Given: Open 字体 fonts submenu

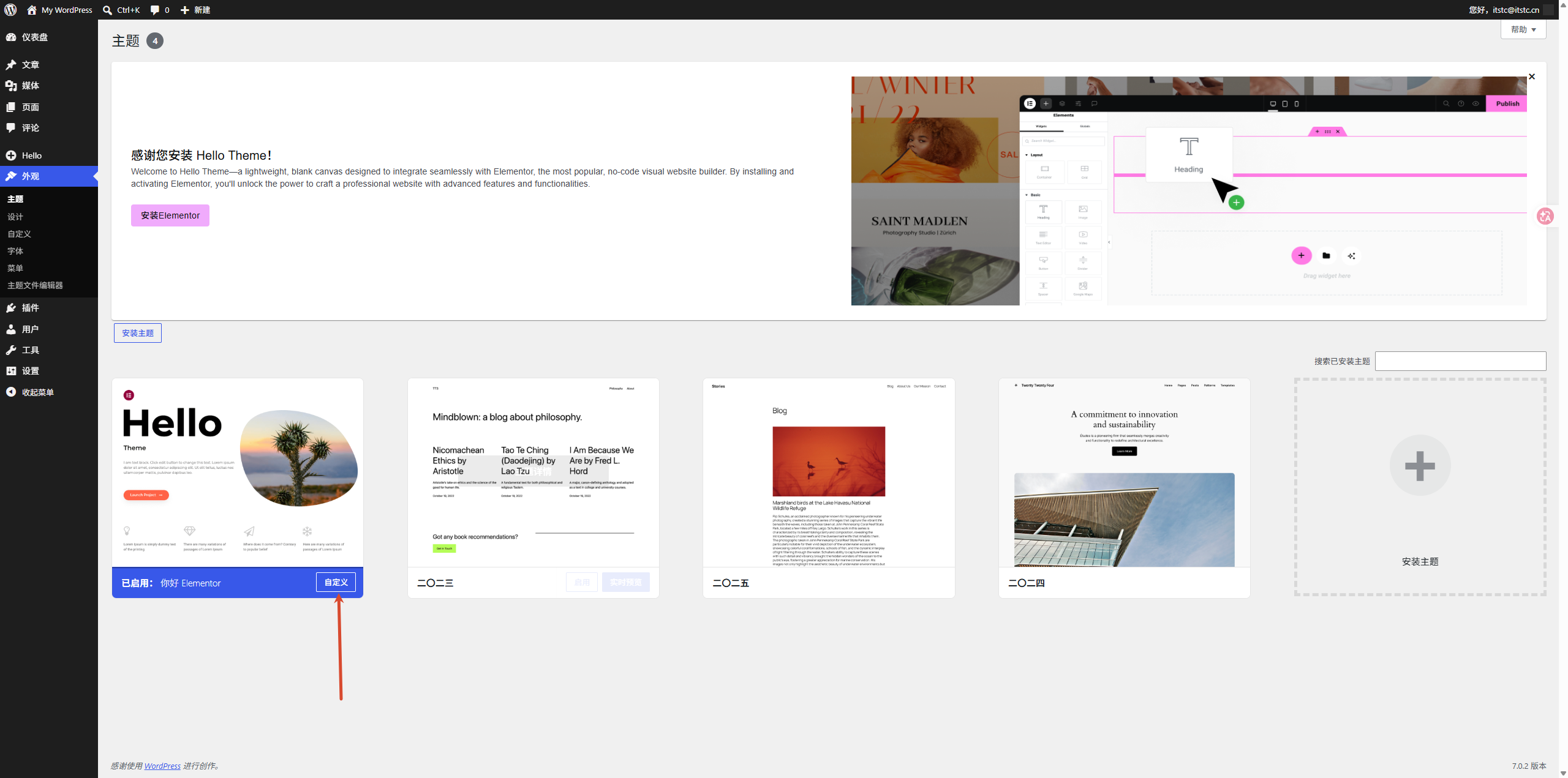Looking at the screenshot, I should pyautogui.click(x=15, y=251).
